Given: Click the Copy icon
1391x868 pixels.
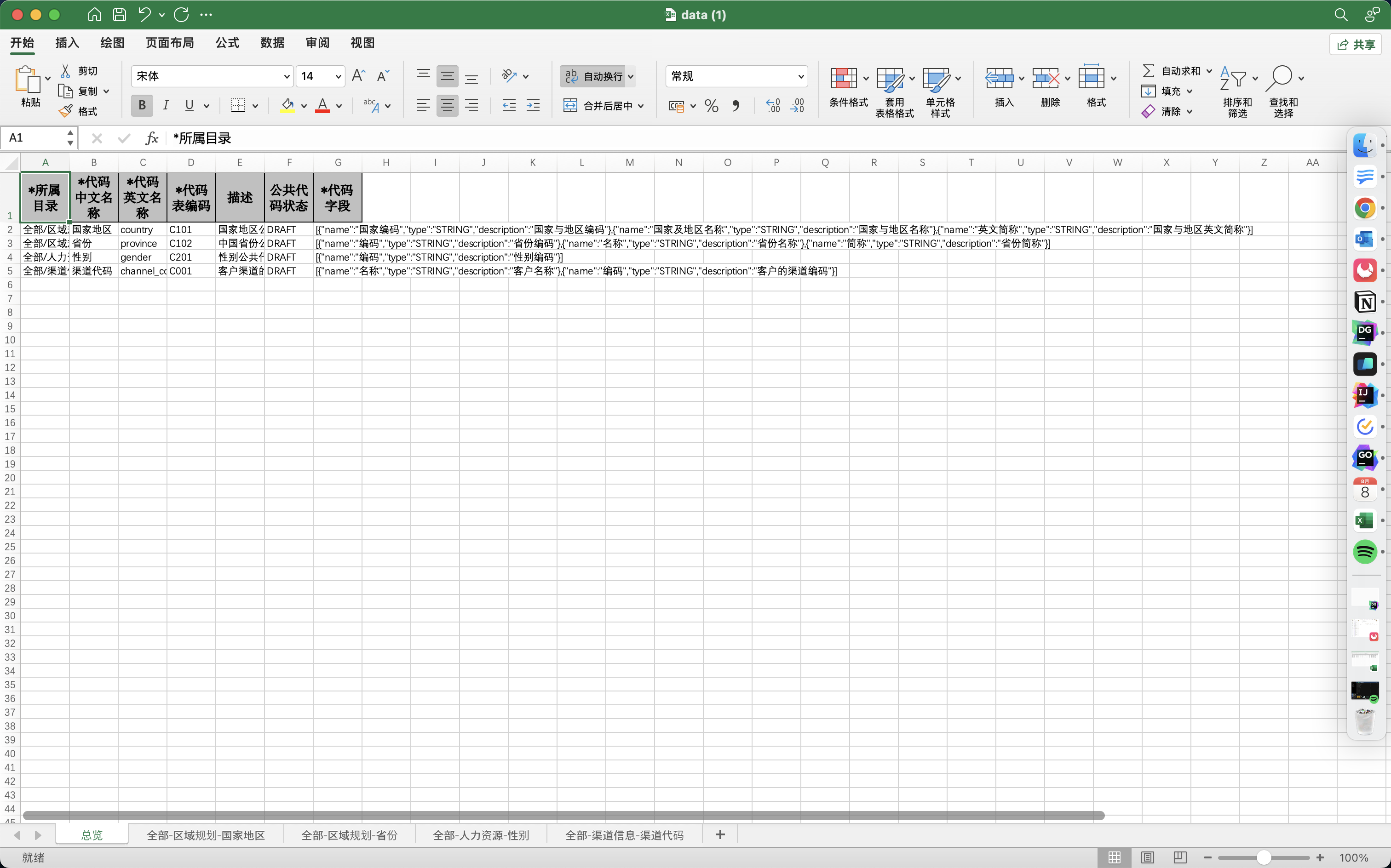Looking at the screenshot, I should (65, 91).
